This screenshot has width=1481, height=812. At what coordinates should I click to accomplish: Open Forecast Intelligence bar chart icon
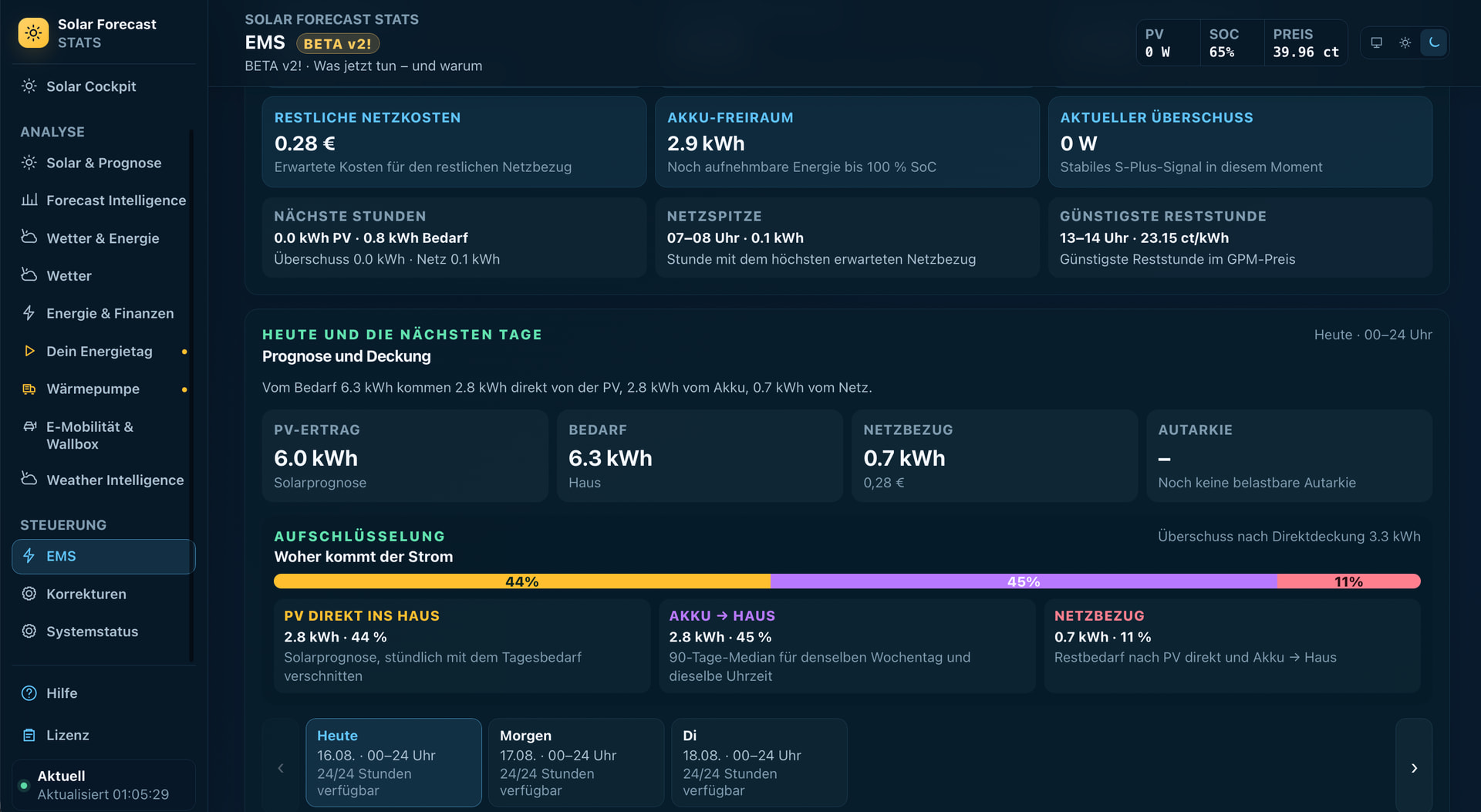click(29, 200)
